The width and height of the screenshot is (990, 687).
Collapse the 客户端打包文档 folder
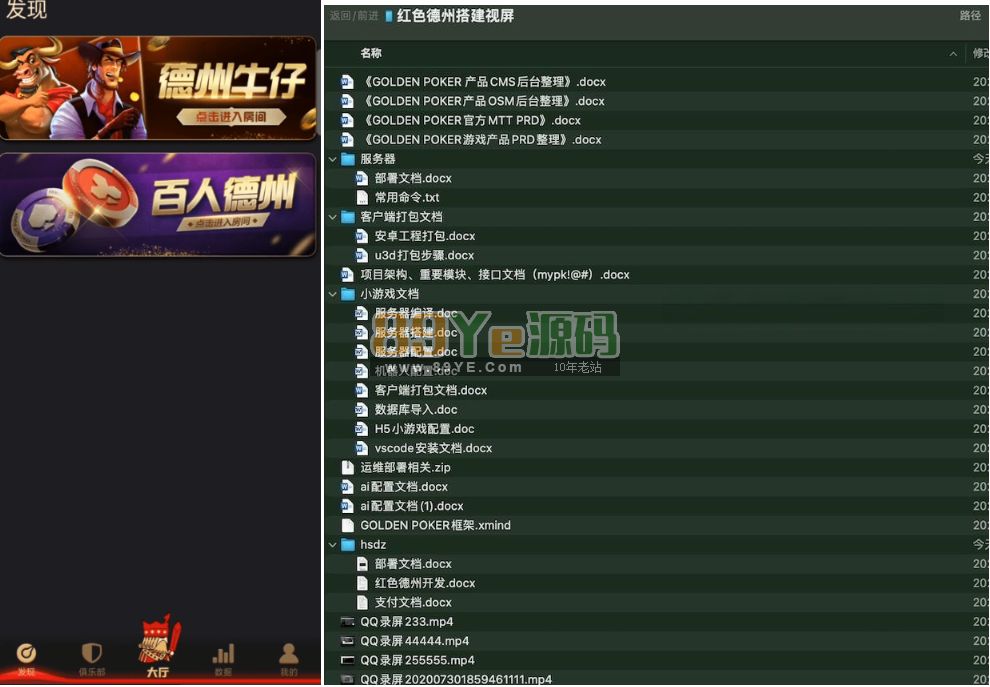coord(333,217)
